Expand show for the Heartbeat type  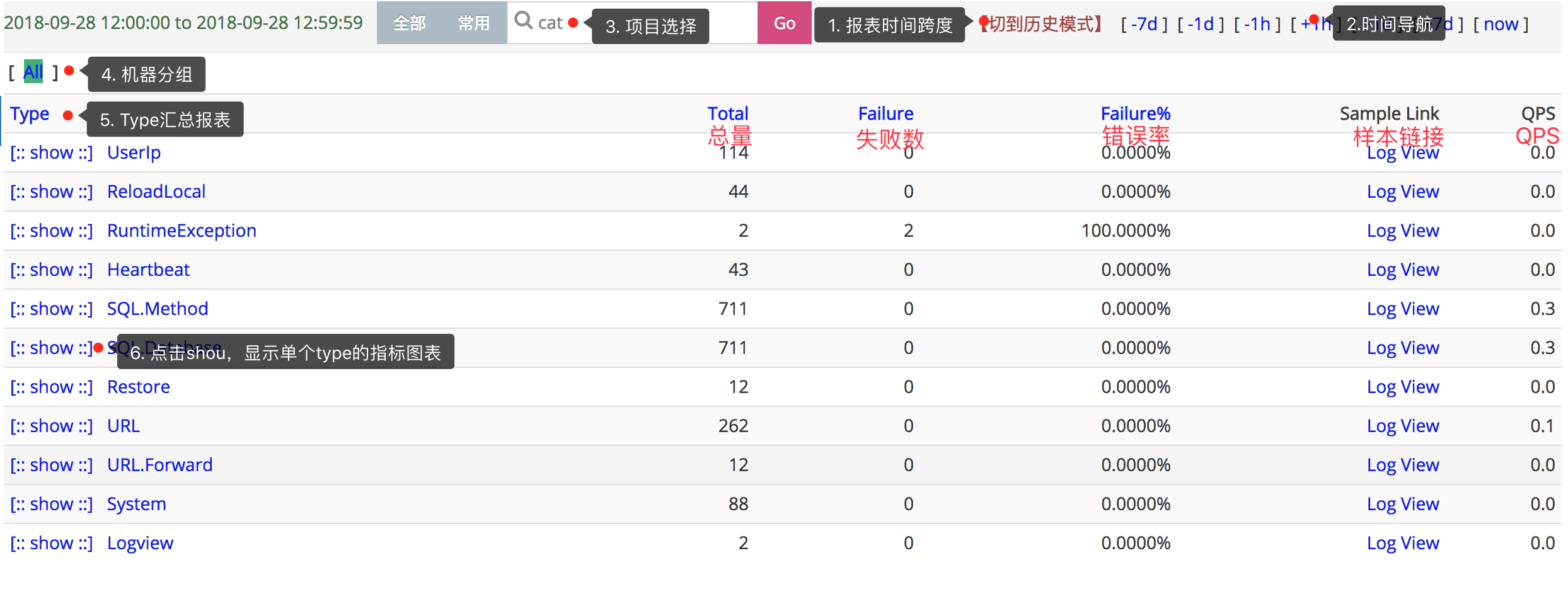coord(51,270)
